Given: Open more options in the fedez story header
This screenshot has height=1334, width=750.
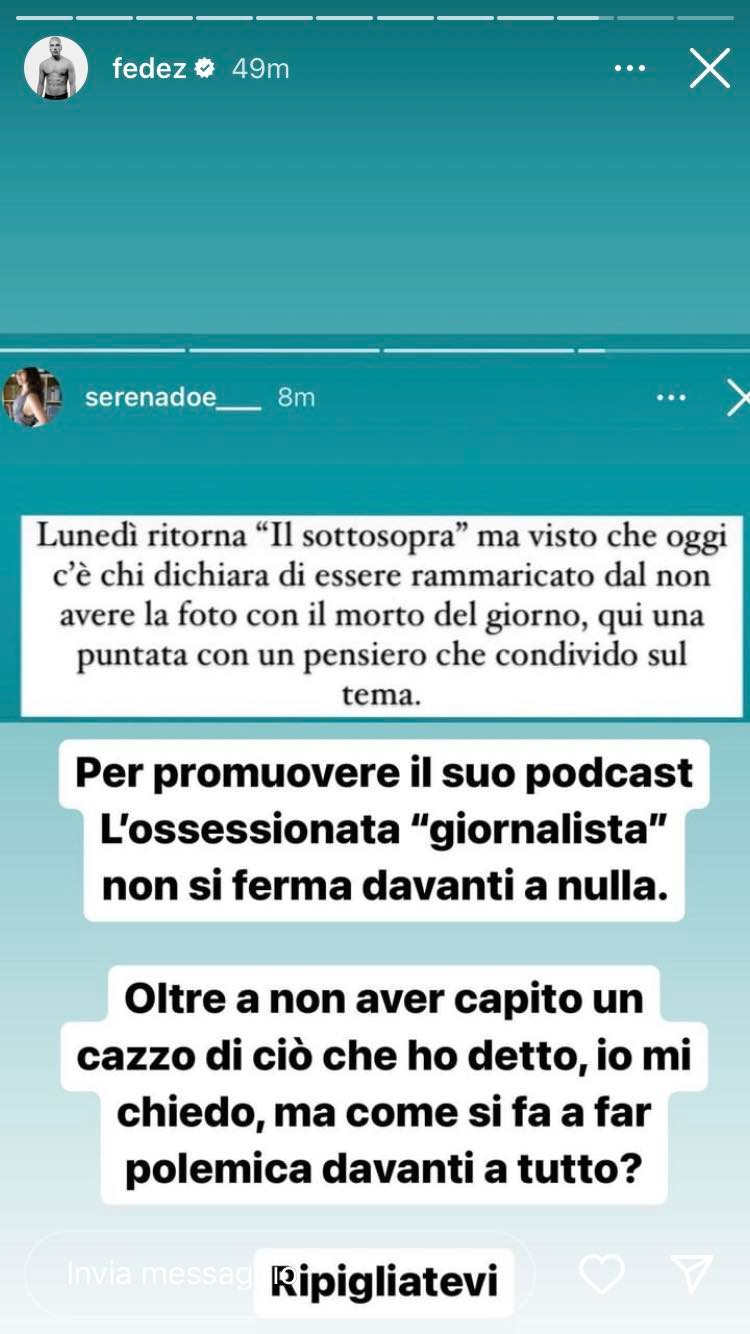Looking at the screenshot, I should pos(630,68).
